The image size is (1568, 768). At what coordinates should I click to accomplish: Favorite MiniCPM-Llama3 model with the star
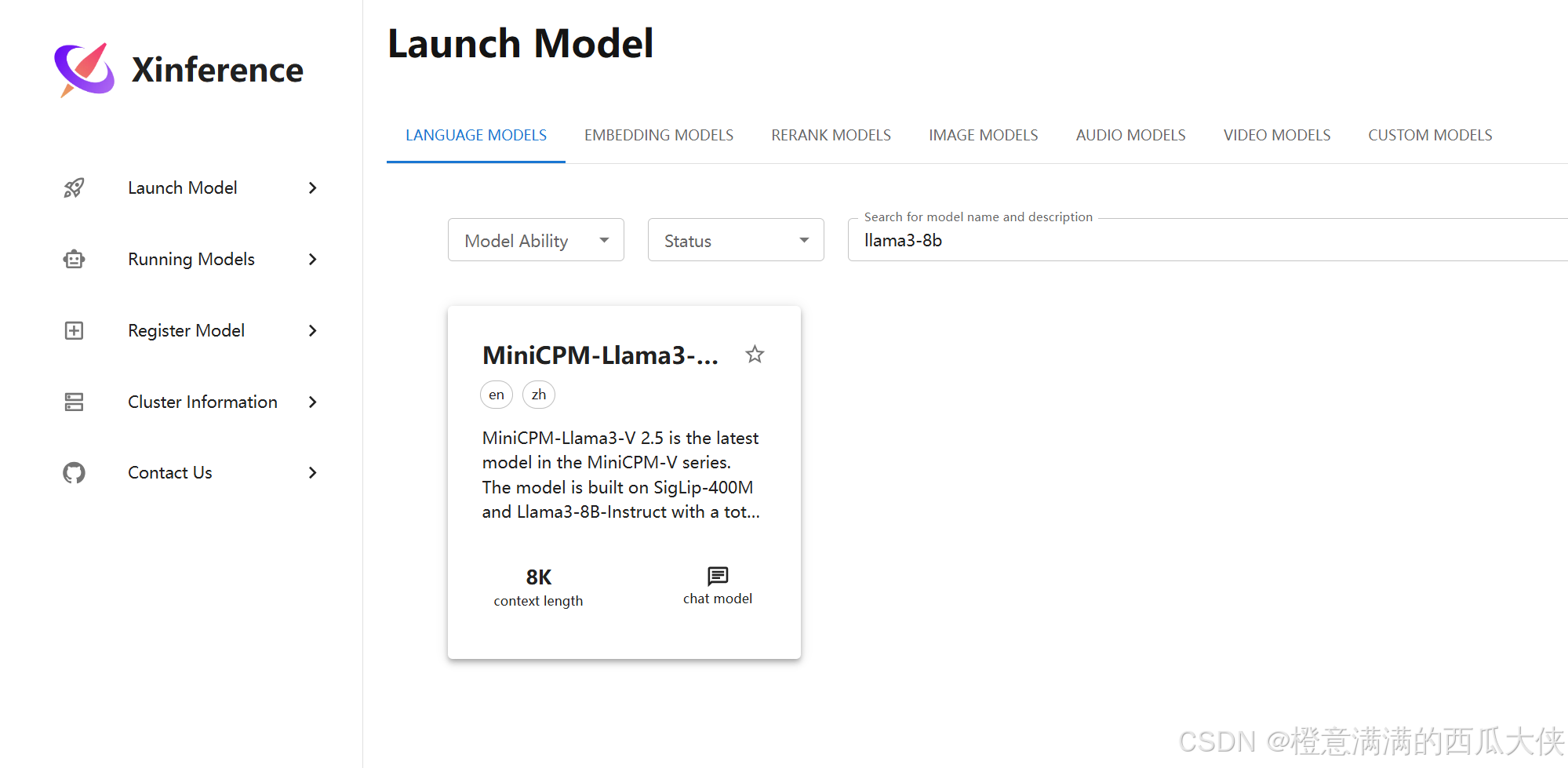pyautogui.click(x=755, y=355)
